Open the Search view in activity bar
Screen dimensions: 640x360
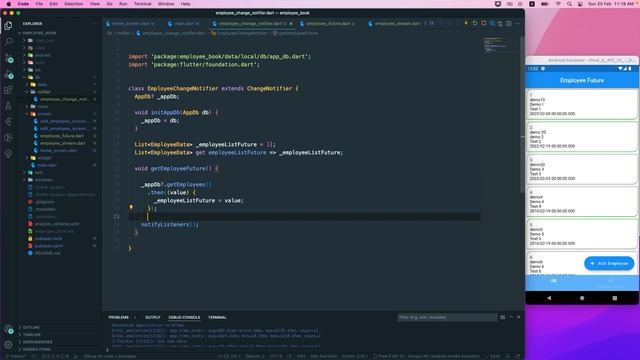click(x=8, y=41)
